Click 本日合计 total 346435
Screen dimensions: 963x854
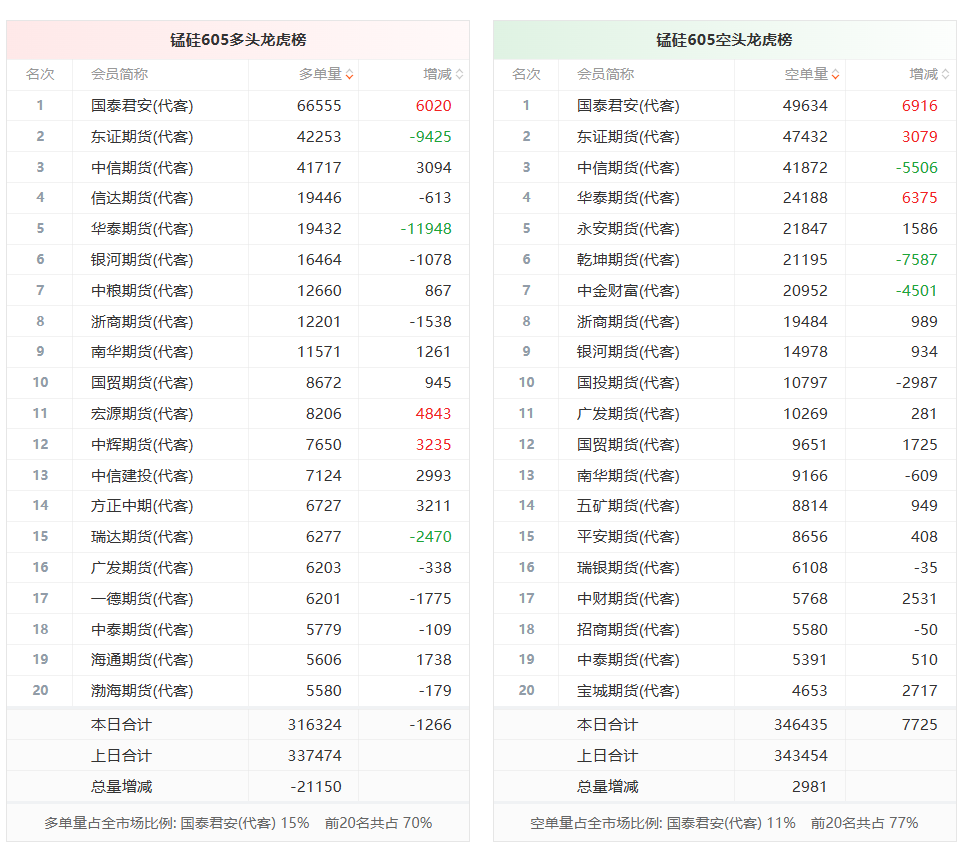click(x=801, y=725)
